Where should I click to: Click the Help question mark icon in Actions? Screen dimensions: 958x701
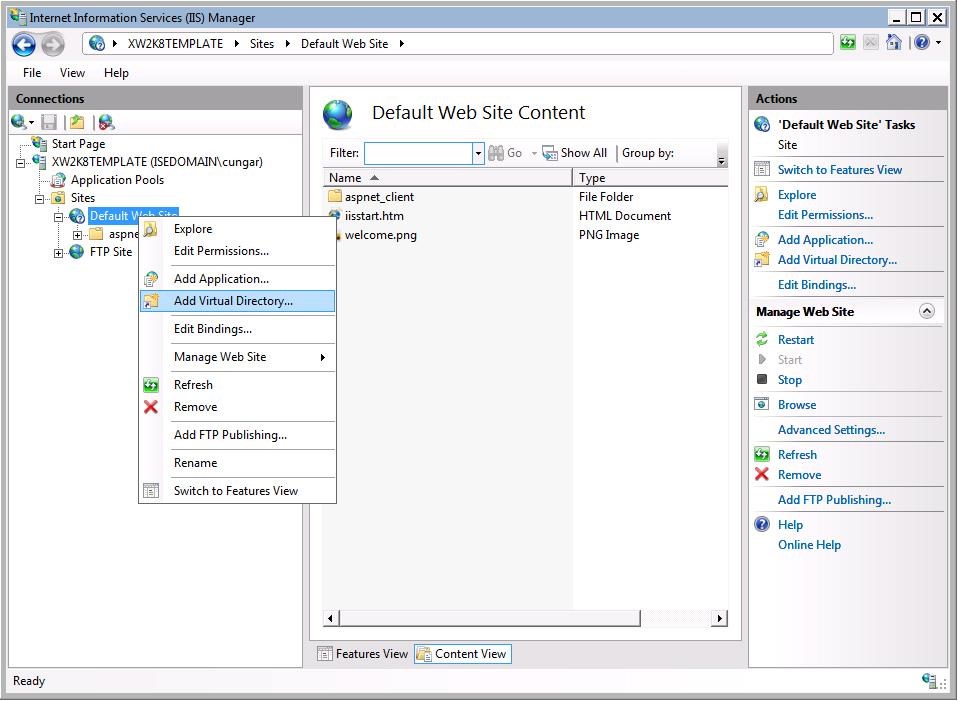tap(762, 525)
